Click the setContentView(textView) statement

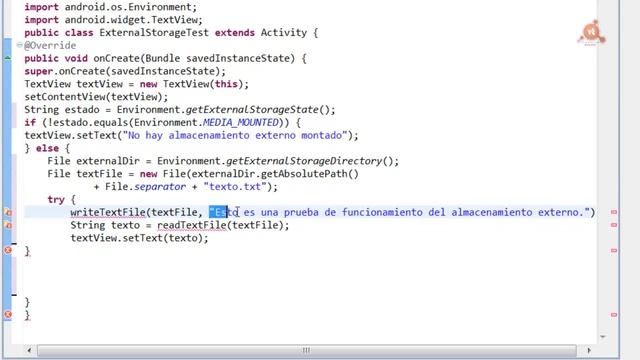[96, 97]
